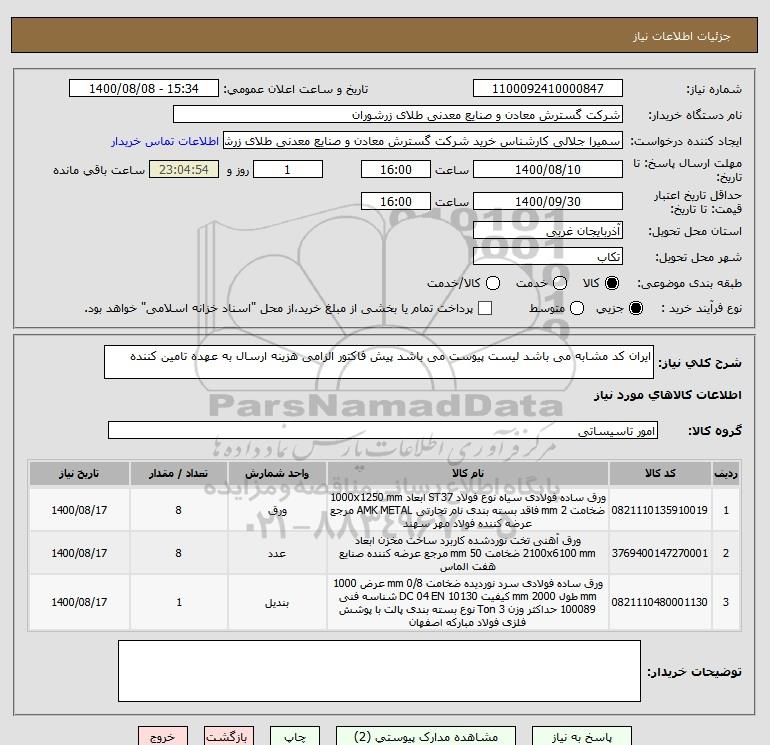
Task: Click unit cell ورق in row 1
Action: [x=277, y=510]
